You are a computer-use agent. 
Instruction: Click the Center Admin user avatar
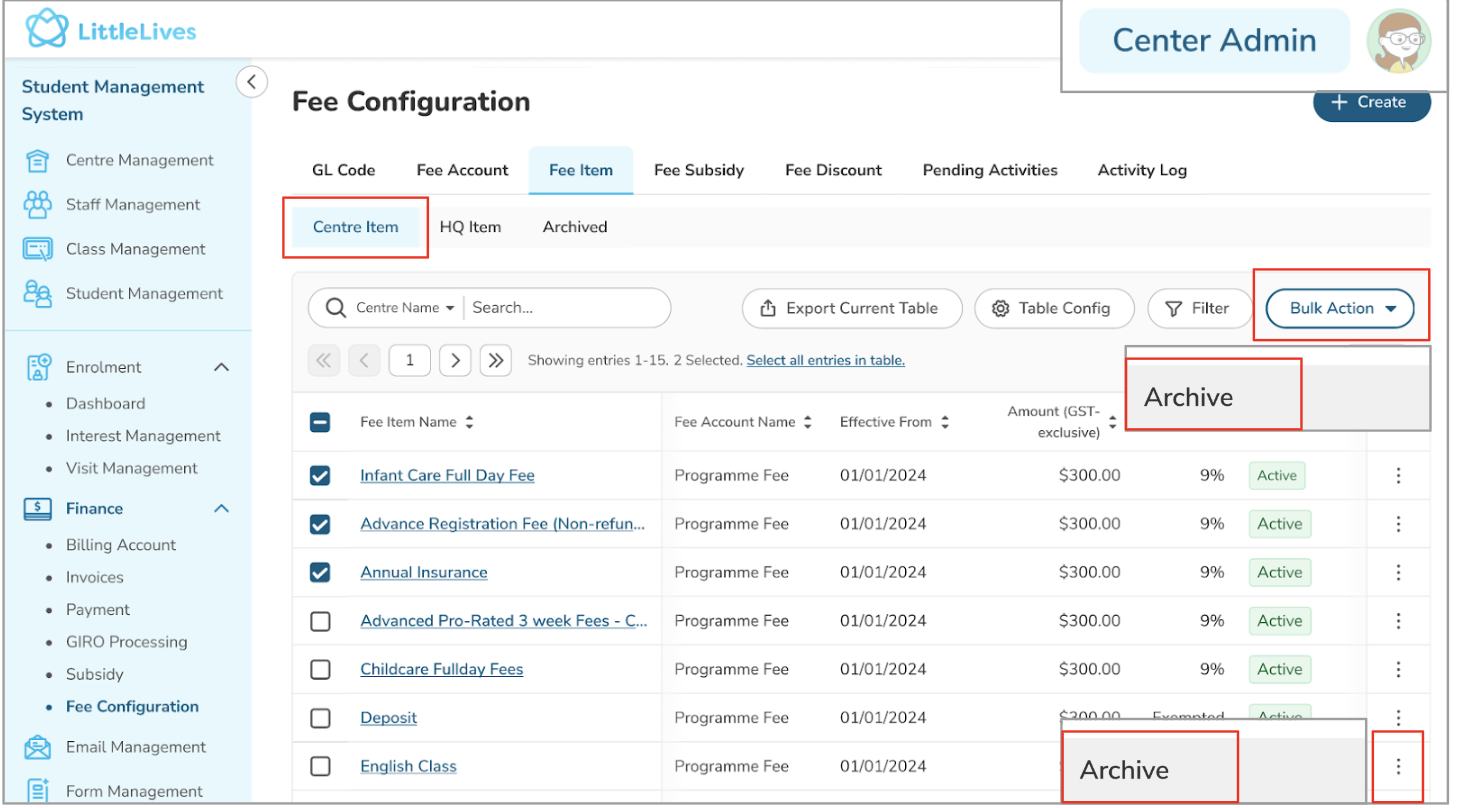tap(1398, 41)
